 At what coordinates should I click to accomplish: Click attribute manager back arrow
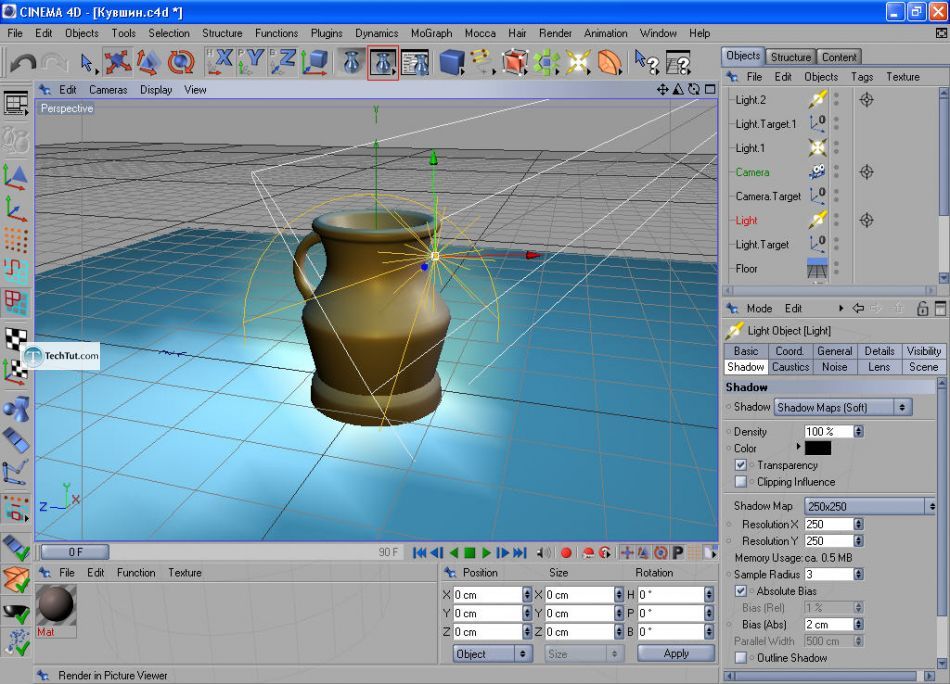tap(858, 308)
